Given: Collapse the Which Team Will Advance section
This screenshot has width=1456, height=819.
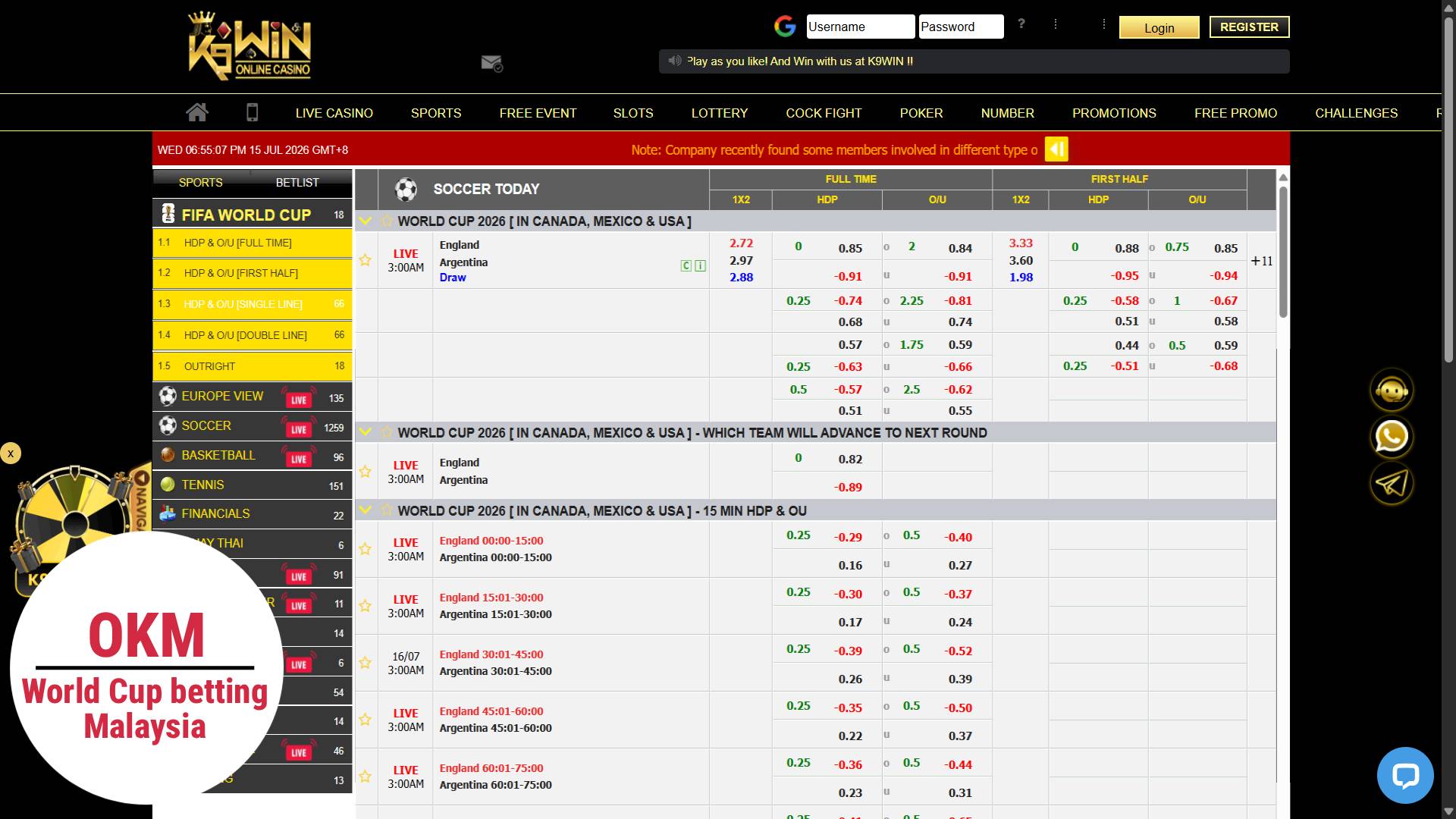Looking at the screenshot, I should pos(365,432).
